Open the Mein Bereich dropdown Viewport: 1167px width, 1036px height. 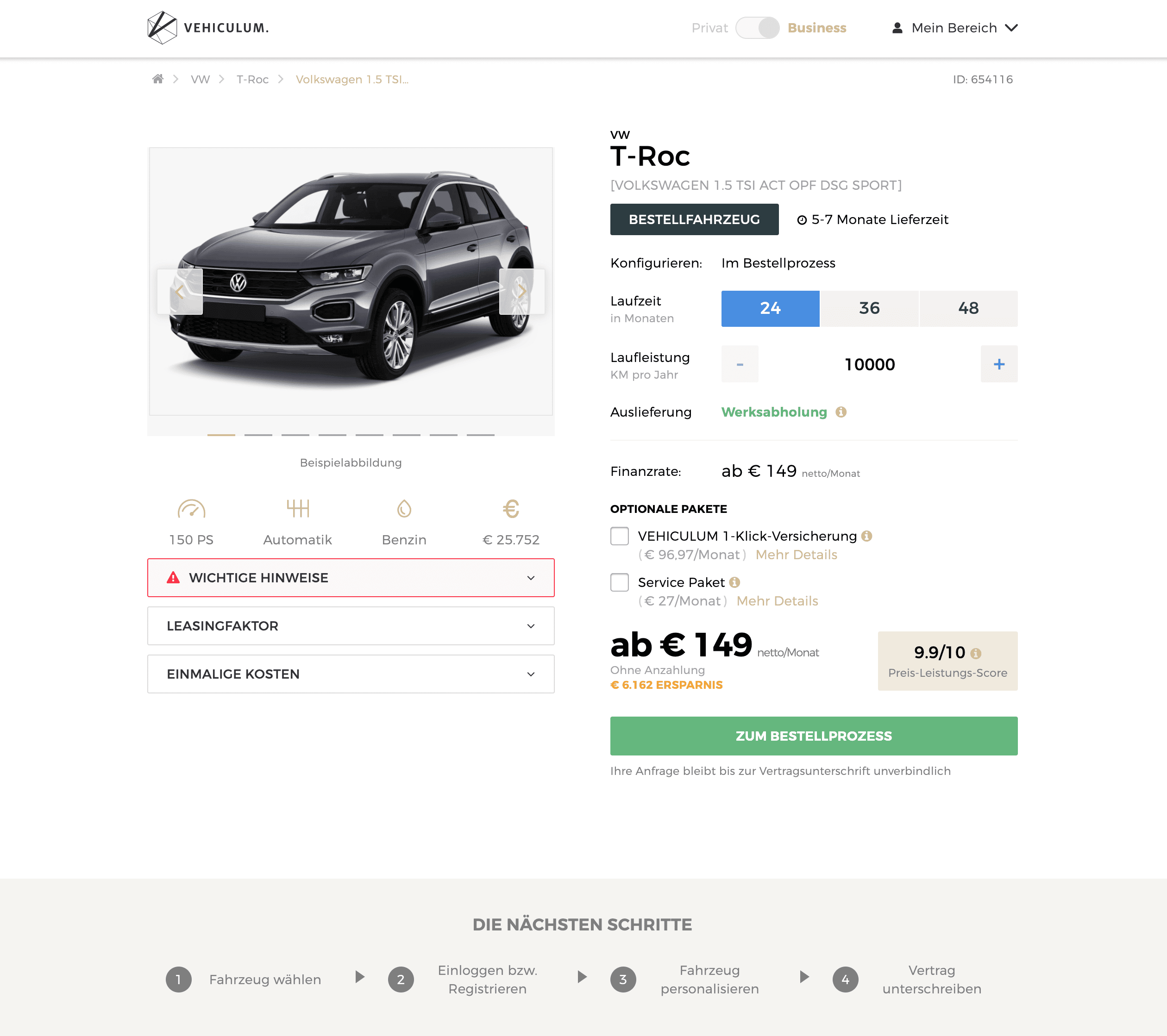954,27
